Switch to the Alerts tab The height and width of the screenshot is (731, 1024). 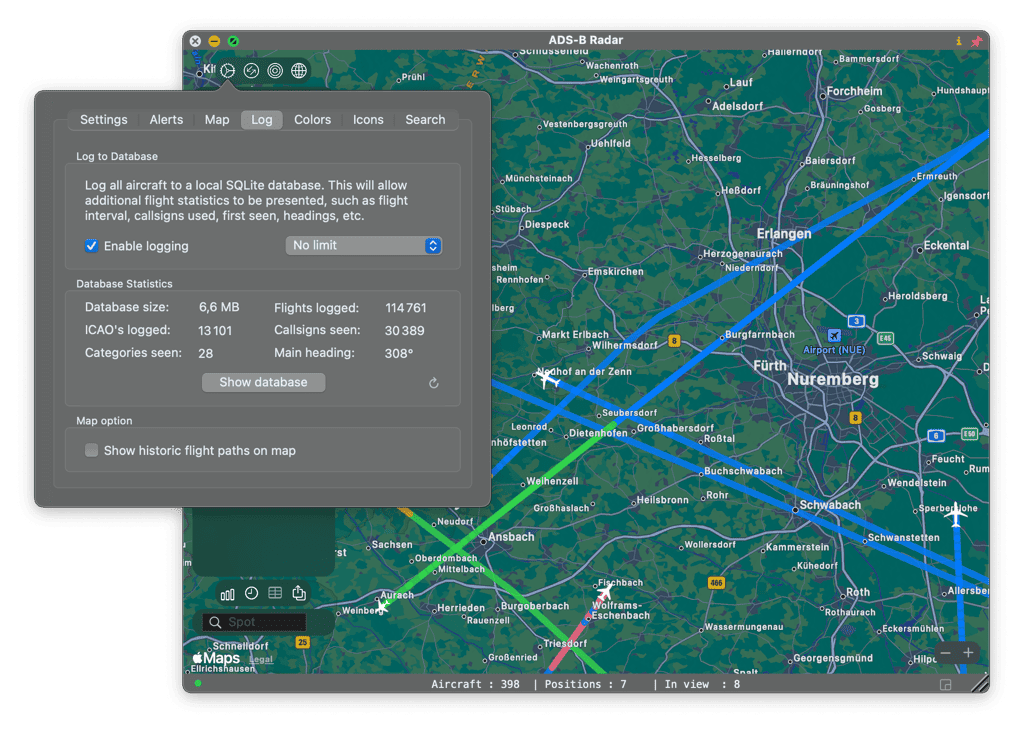pos(166,119)
